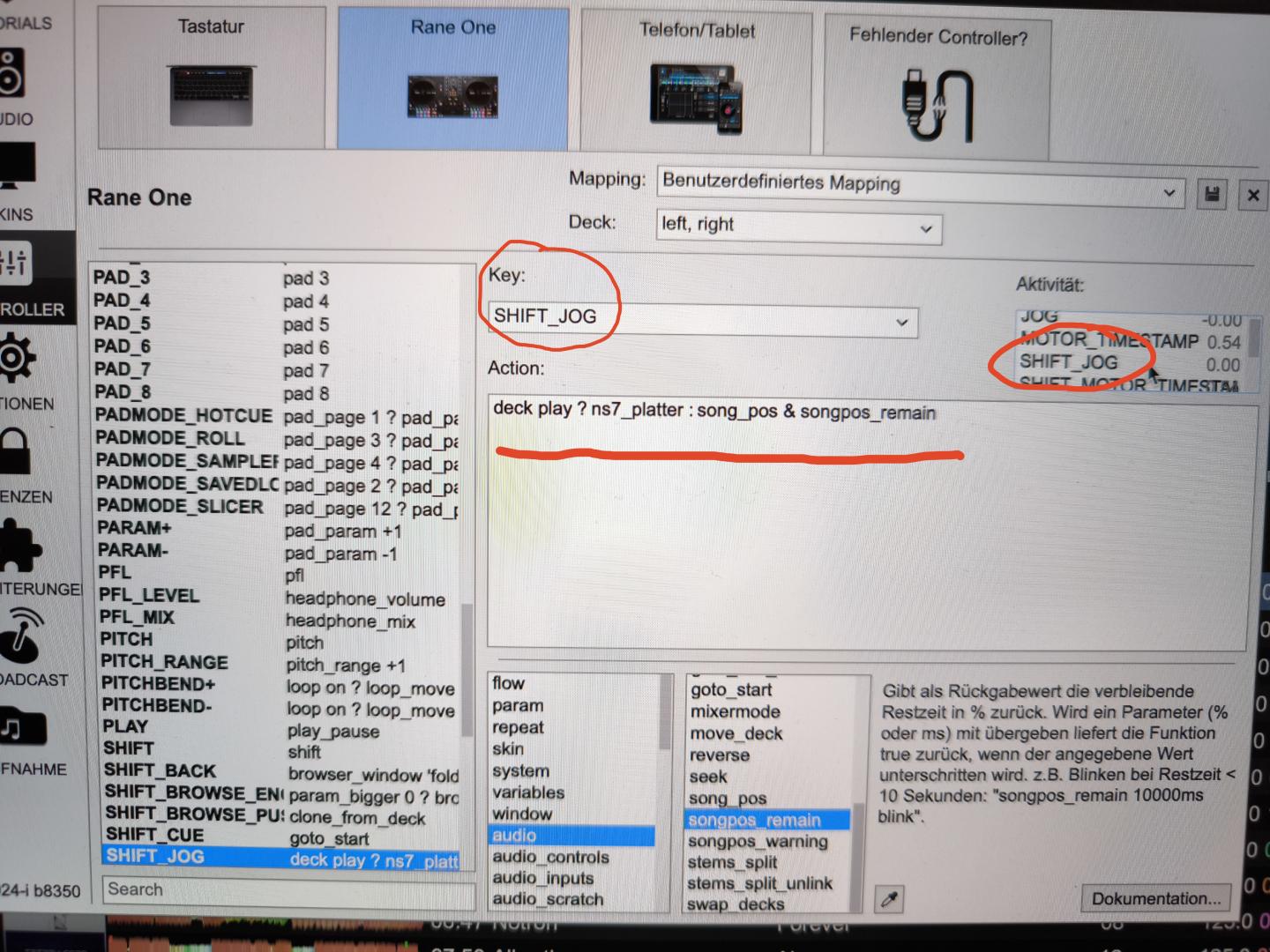Viewport: 1270px width, 952px height.
Task: Open the Broadcast antenna icon in sidebar
Action: [x=21, y=636]
